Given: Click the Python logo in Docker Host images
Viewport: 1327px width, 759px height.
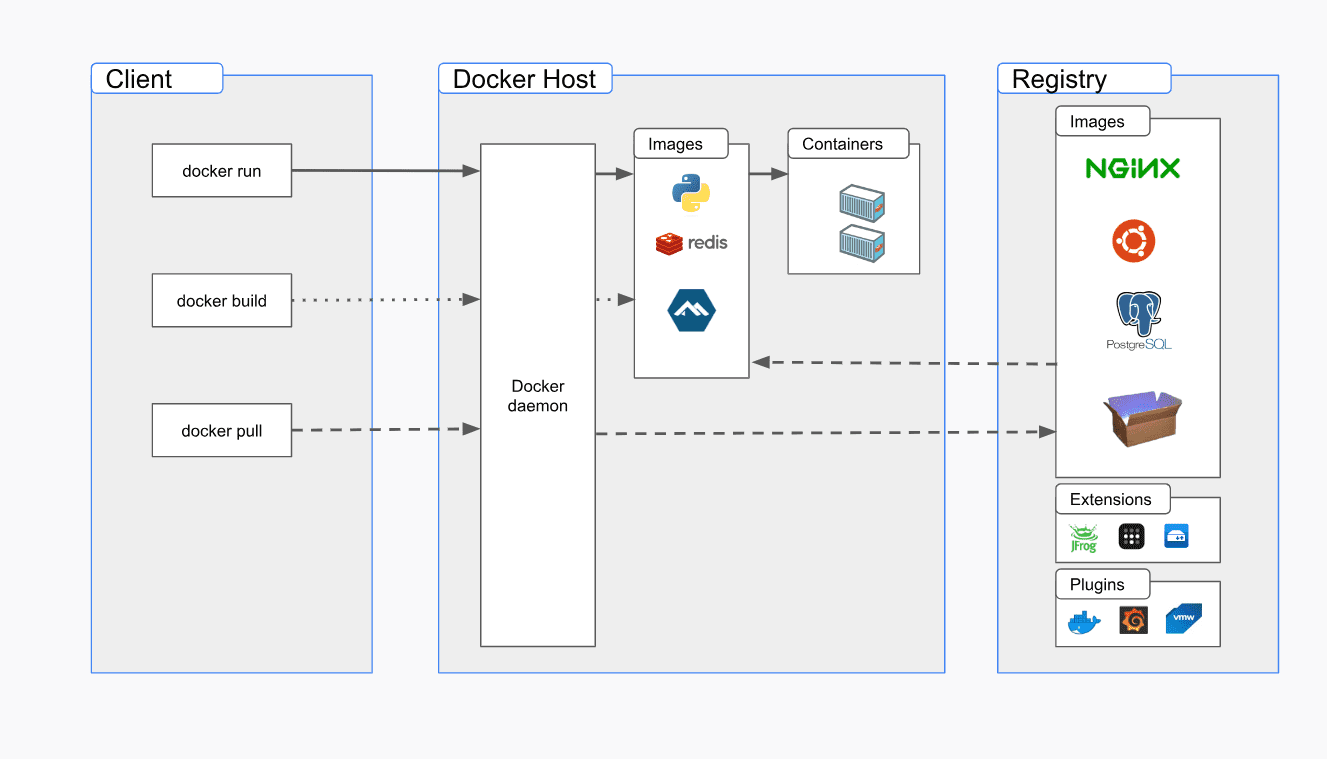Looking at the screenshot, I should (x=691, y=193).
